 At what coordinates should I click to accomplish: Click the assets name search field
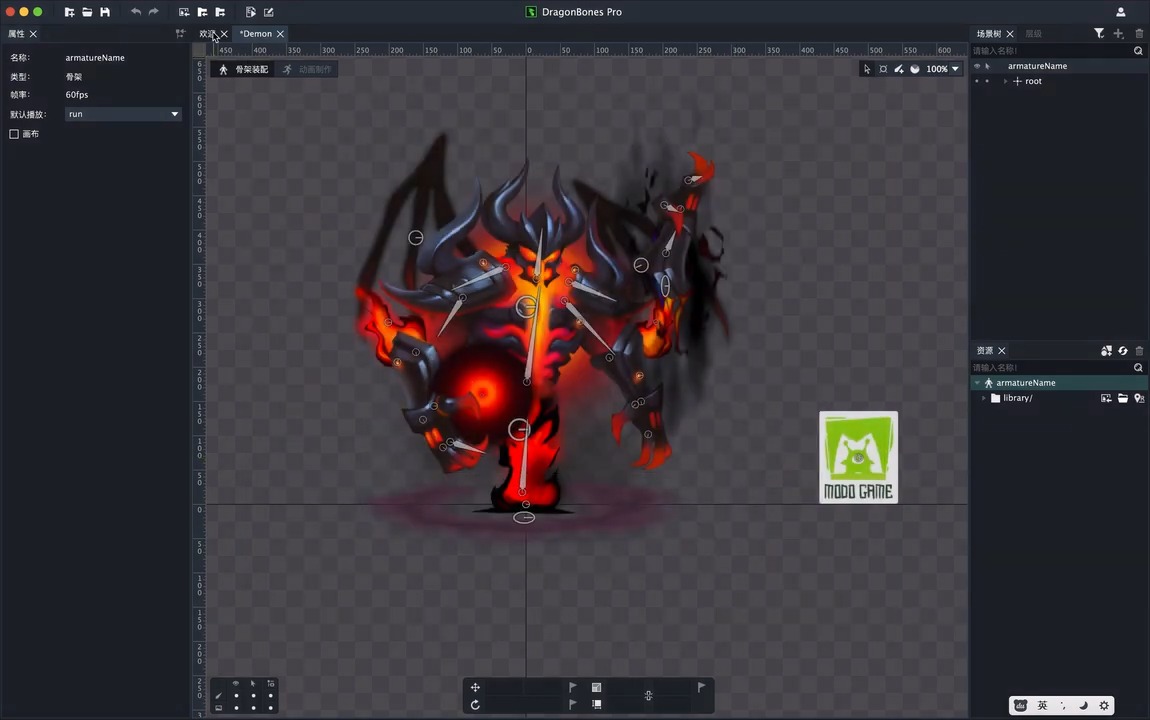[1052, 367]
